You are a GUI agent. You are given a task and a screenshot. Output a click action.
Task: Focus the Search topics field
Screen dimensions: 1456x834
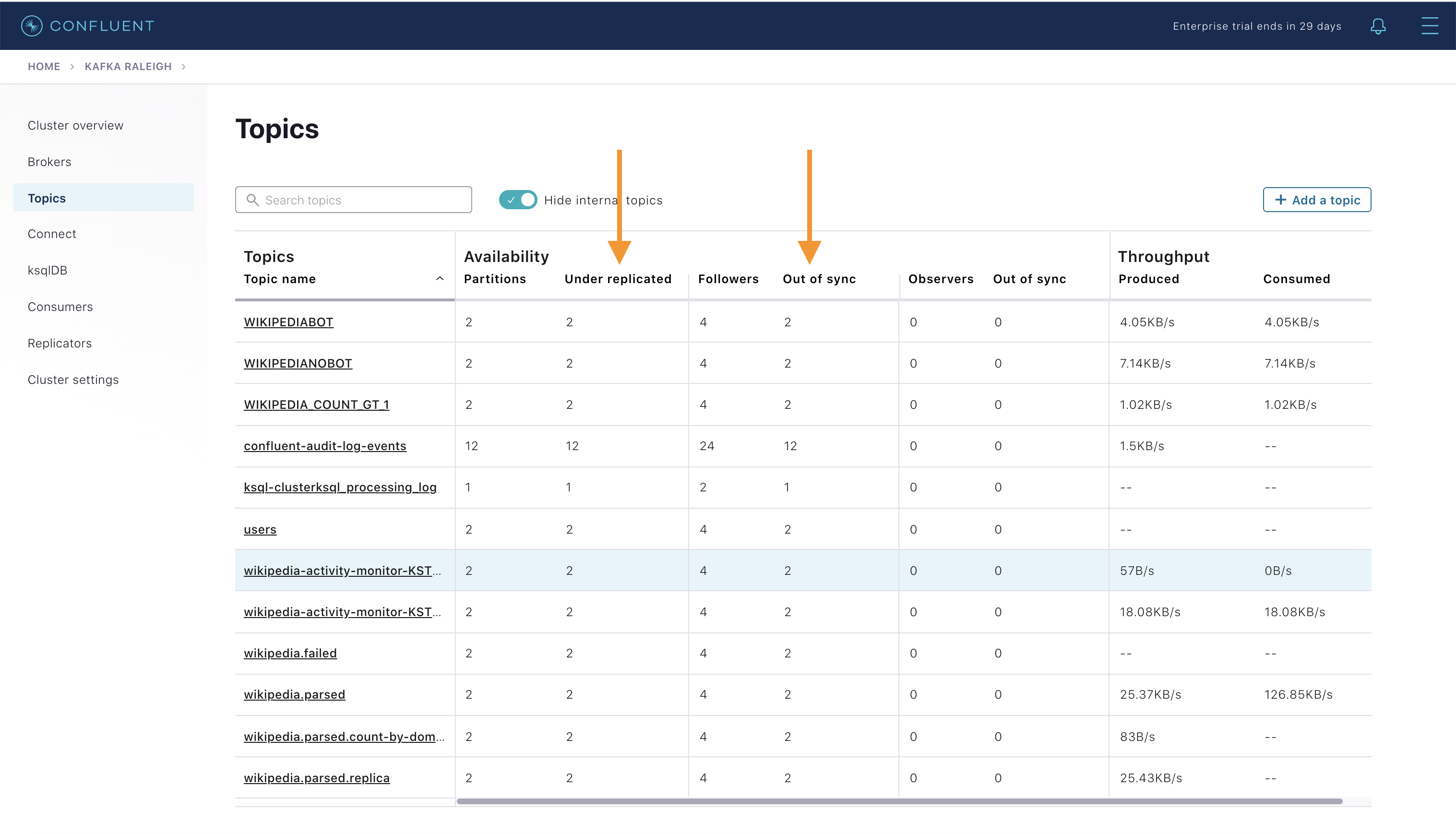coord(353,200)
